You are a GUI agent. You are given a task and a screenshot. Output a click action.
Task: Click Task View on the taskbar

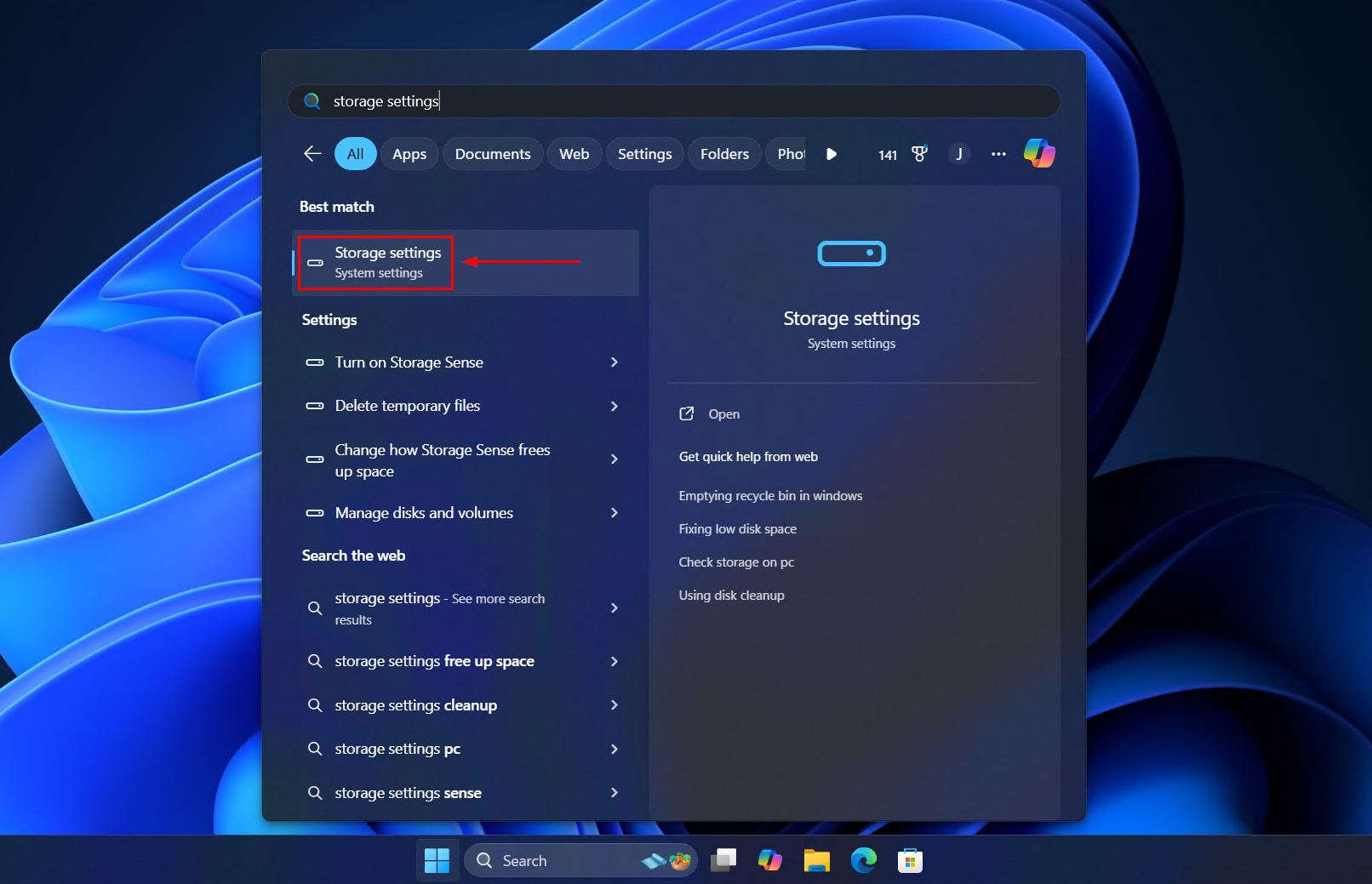click(723, 860)
